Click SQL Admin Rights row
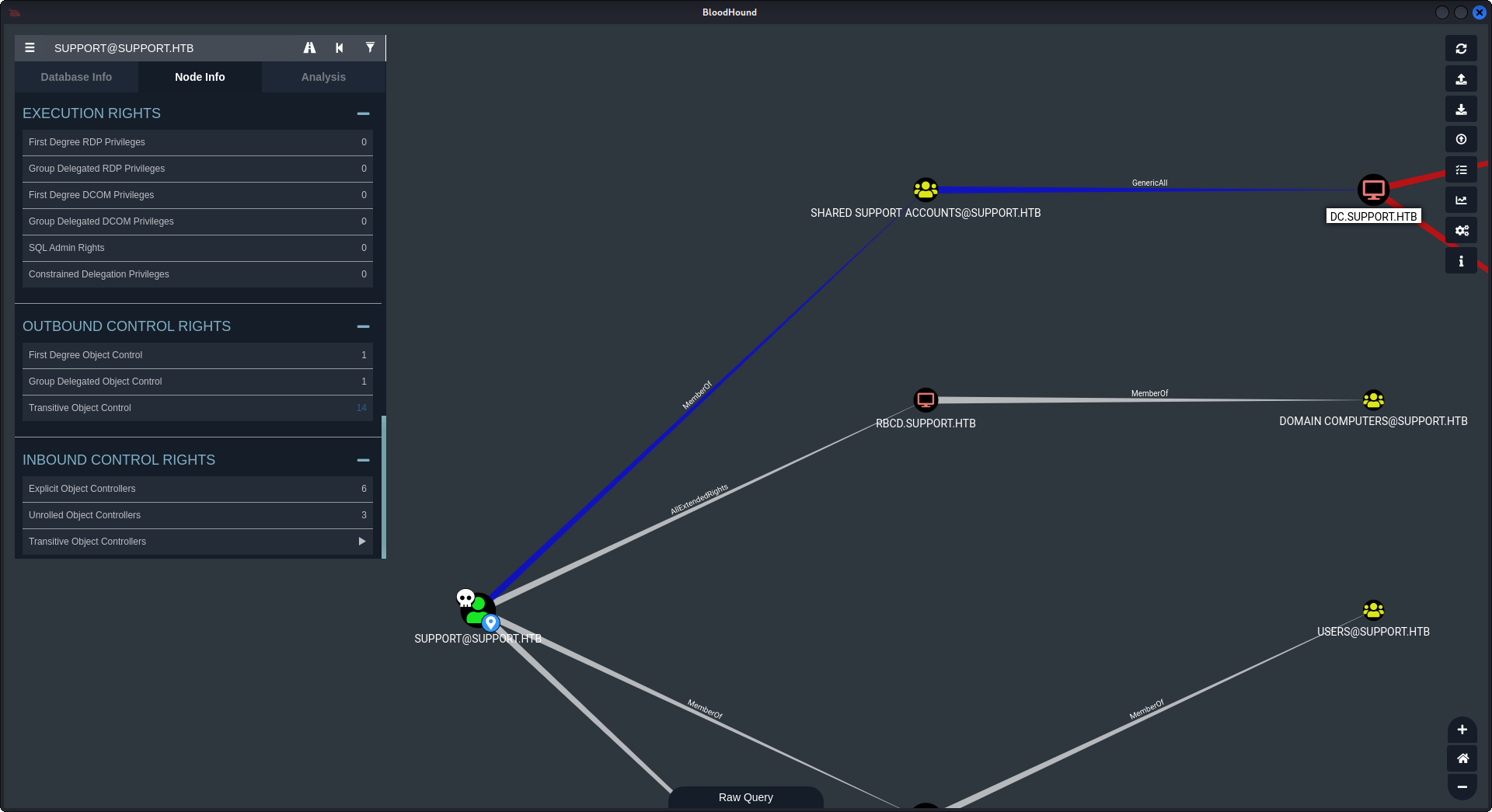This screenshot has height=812, width=1492. [x=197, y=248]
